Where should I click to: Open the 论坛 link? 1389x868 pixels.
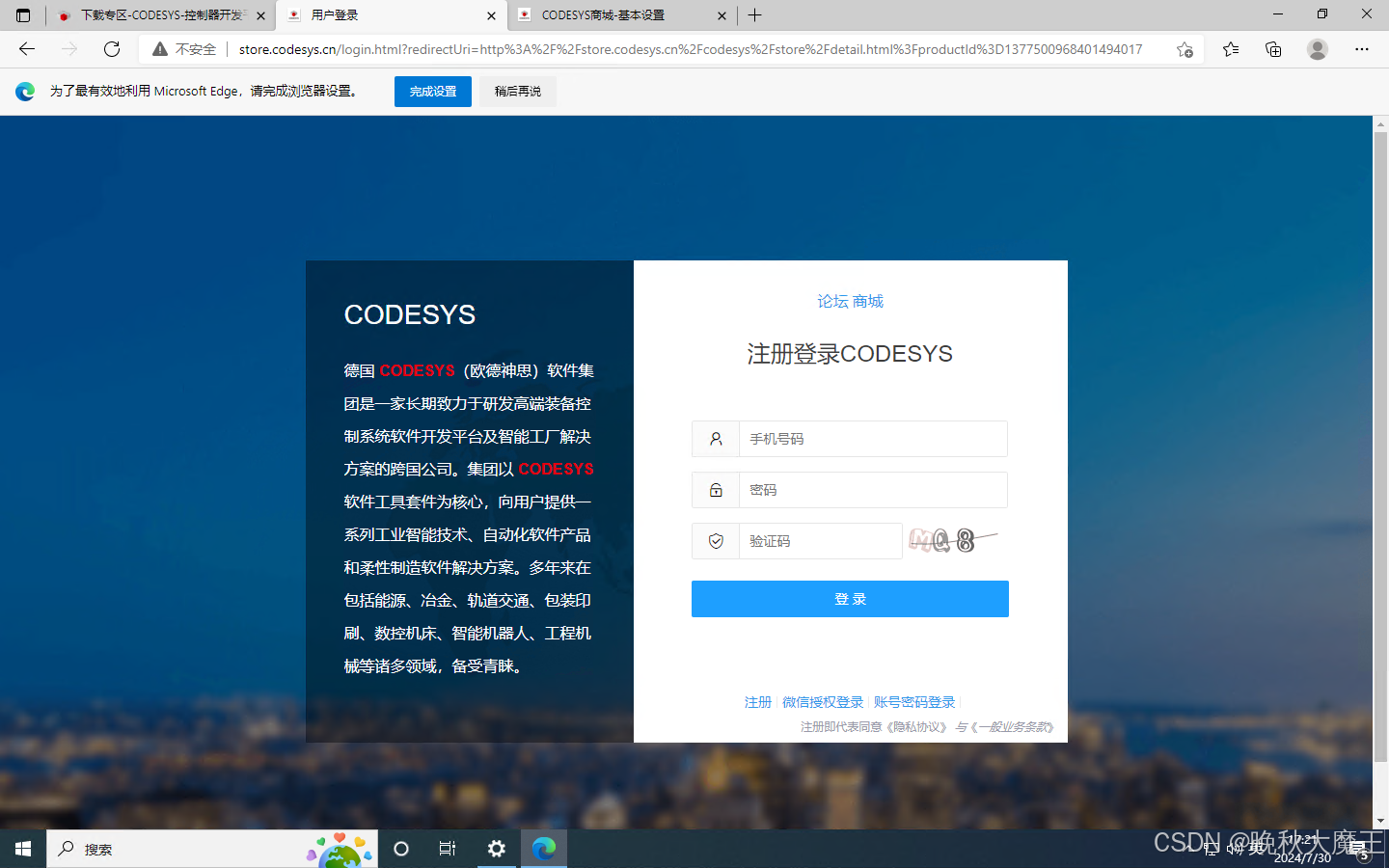coord(832,302)
